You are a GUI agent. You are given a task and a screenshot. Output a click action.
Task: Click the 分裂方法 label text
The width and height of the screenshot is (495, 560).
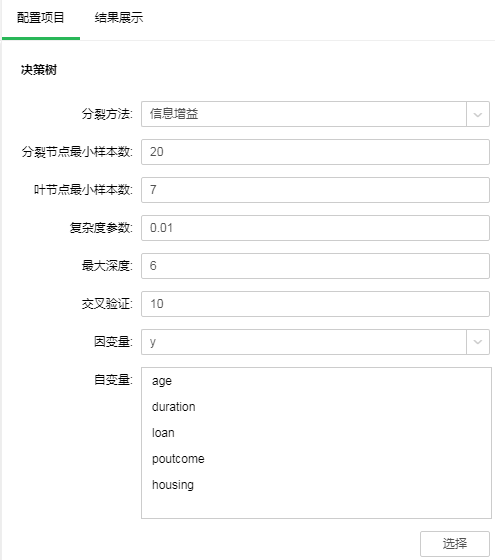coord(107,114)
